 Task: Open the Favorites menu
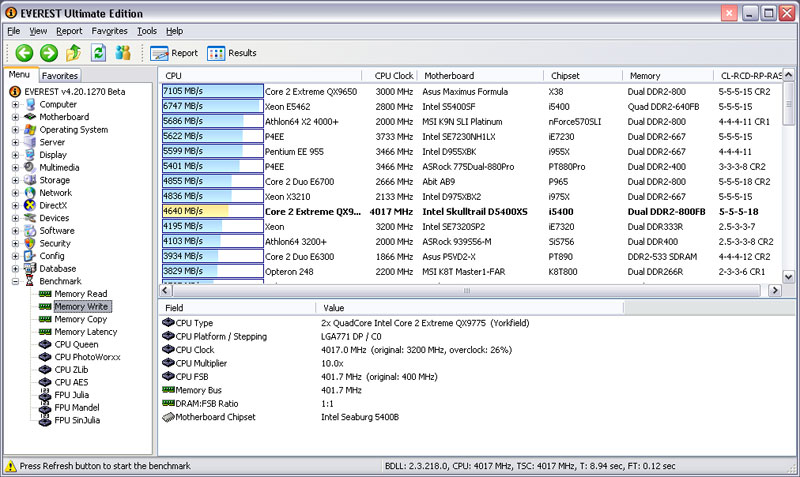109,31
